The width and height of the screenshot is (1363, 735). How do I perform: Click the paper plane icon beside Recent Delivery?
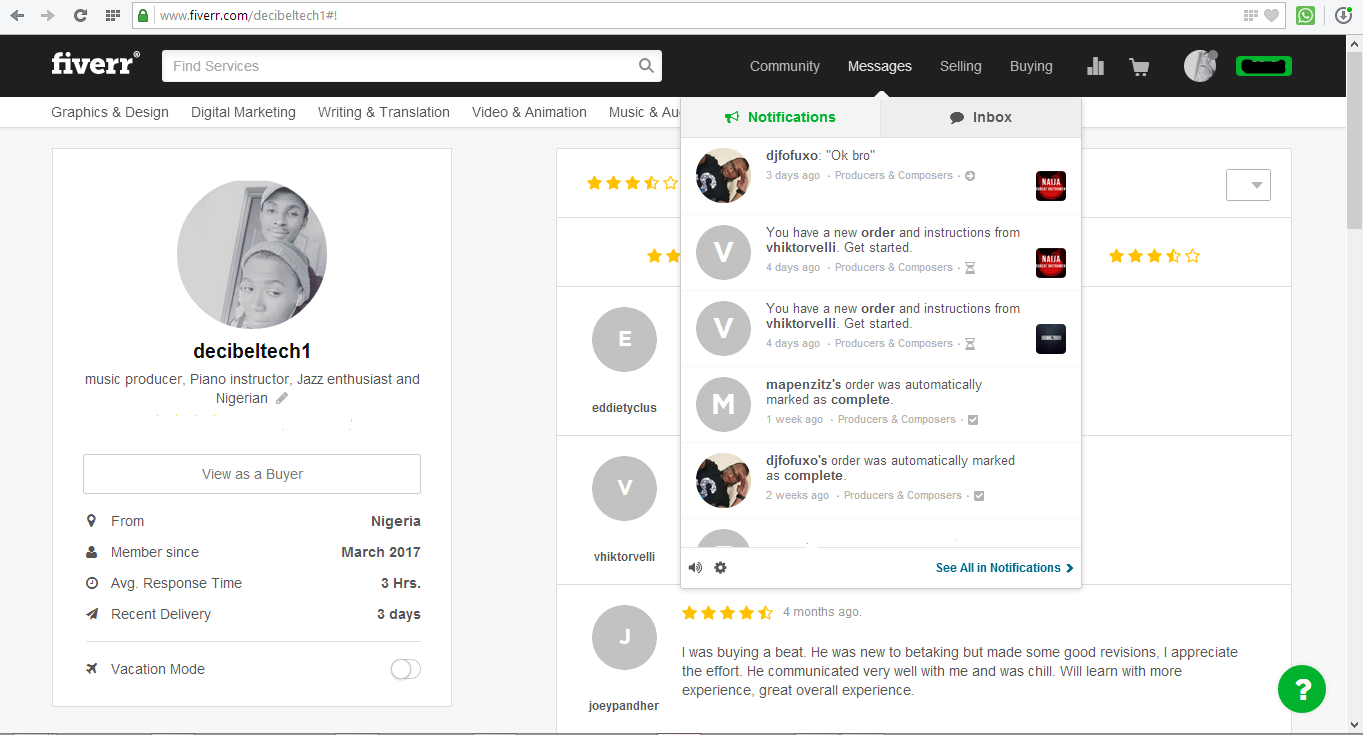point(92,614)
